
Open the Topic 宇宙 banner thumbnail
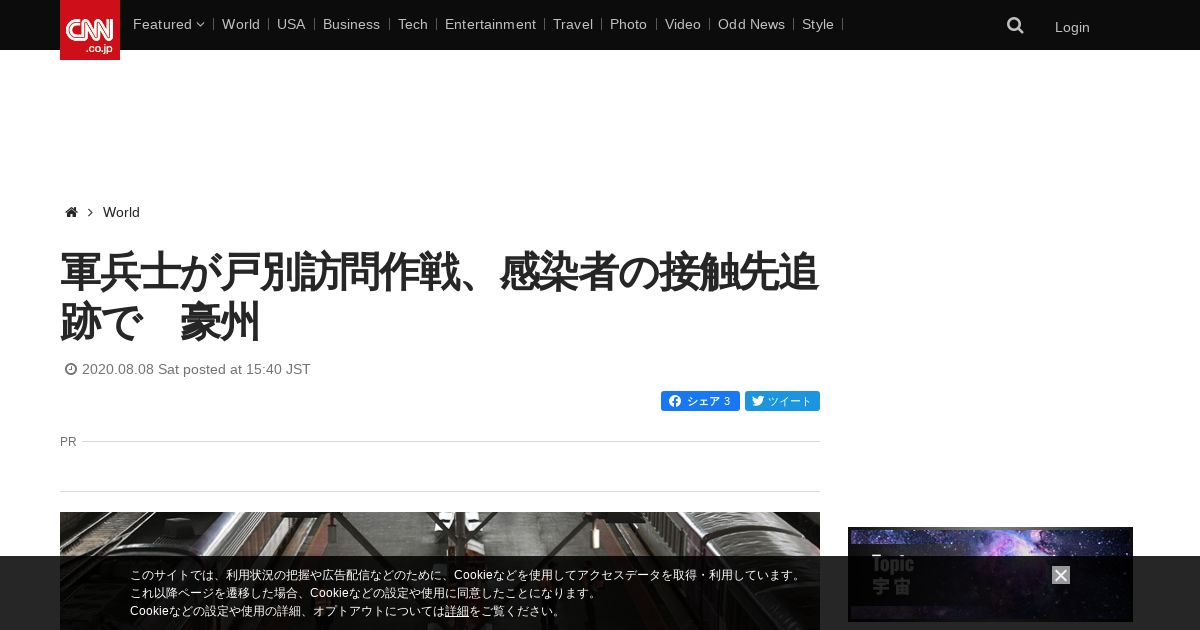[x=990, y=574]
